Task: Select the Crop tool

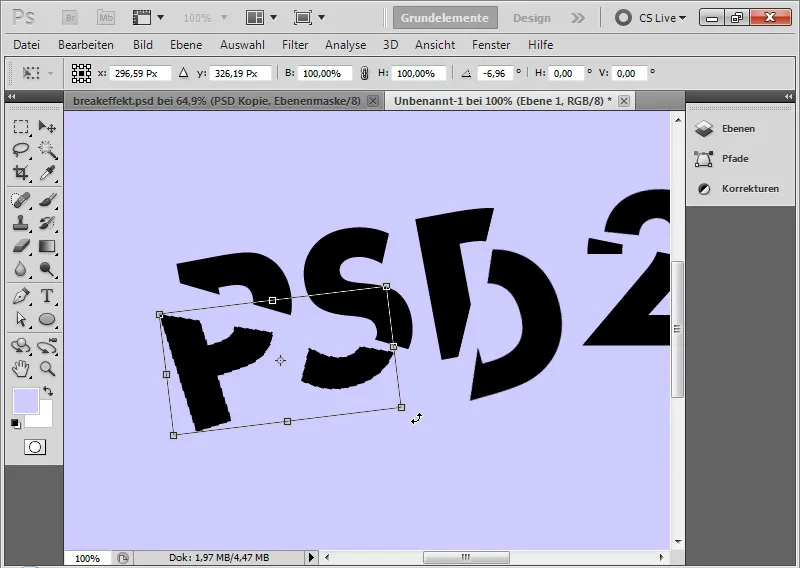Action: [x=21, y=173]
